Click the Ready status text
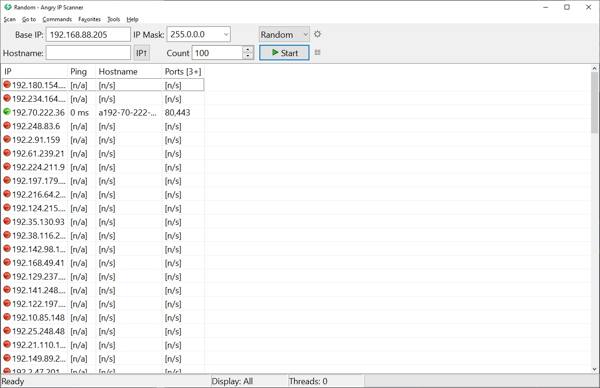 click(13, 381)
